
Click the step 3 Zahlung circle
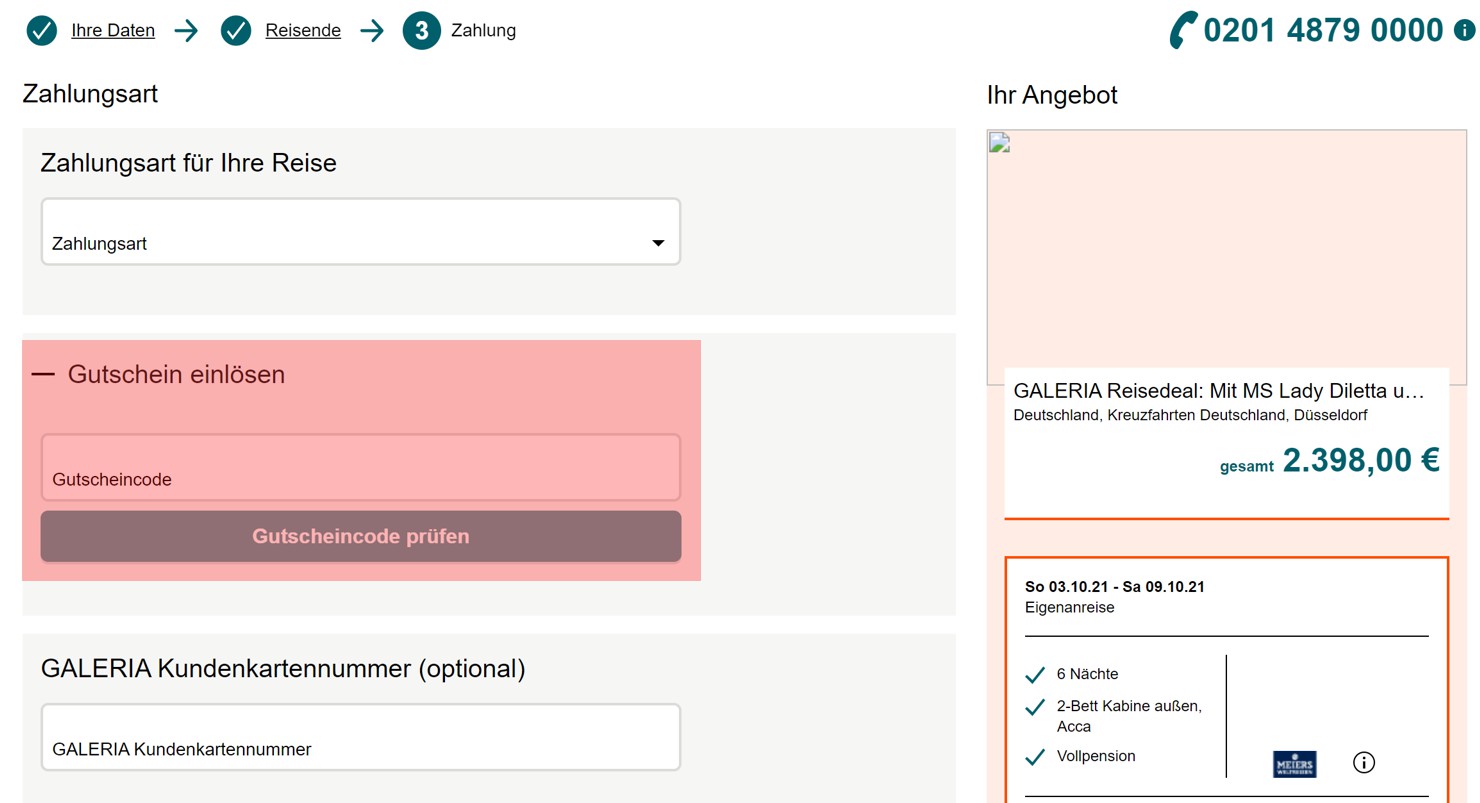point(421,31)
